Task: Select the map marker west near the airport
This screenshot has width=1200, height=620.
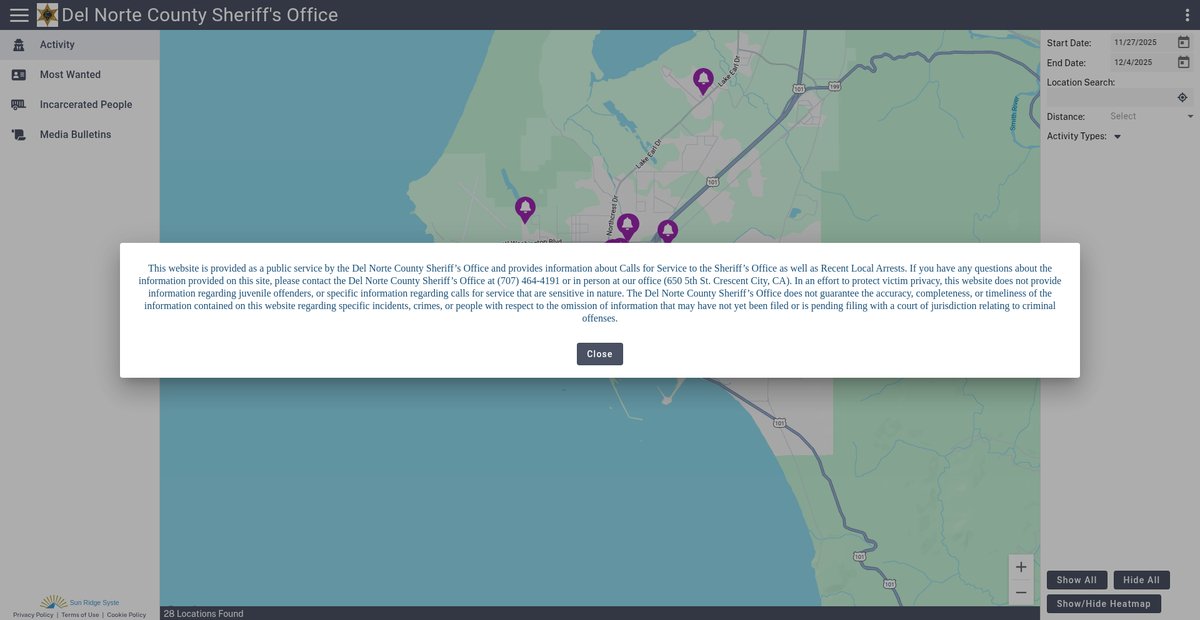Action: click(525, 208)
